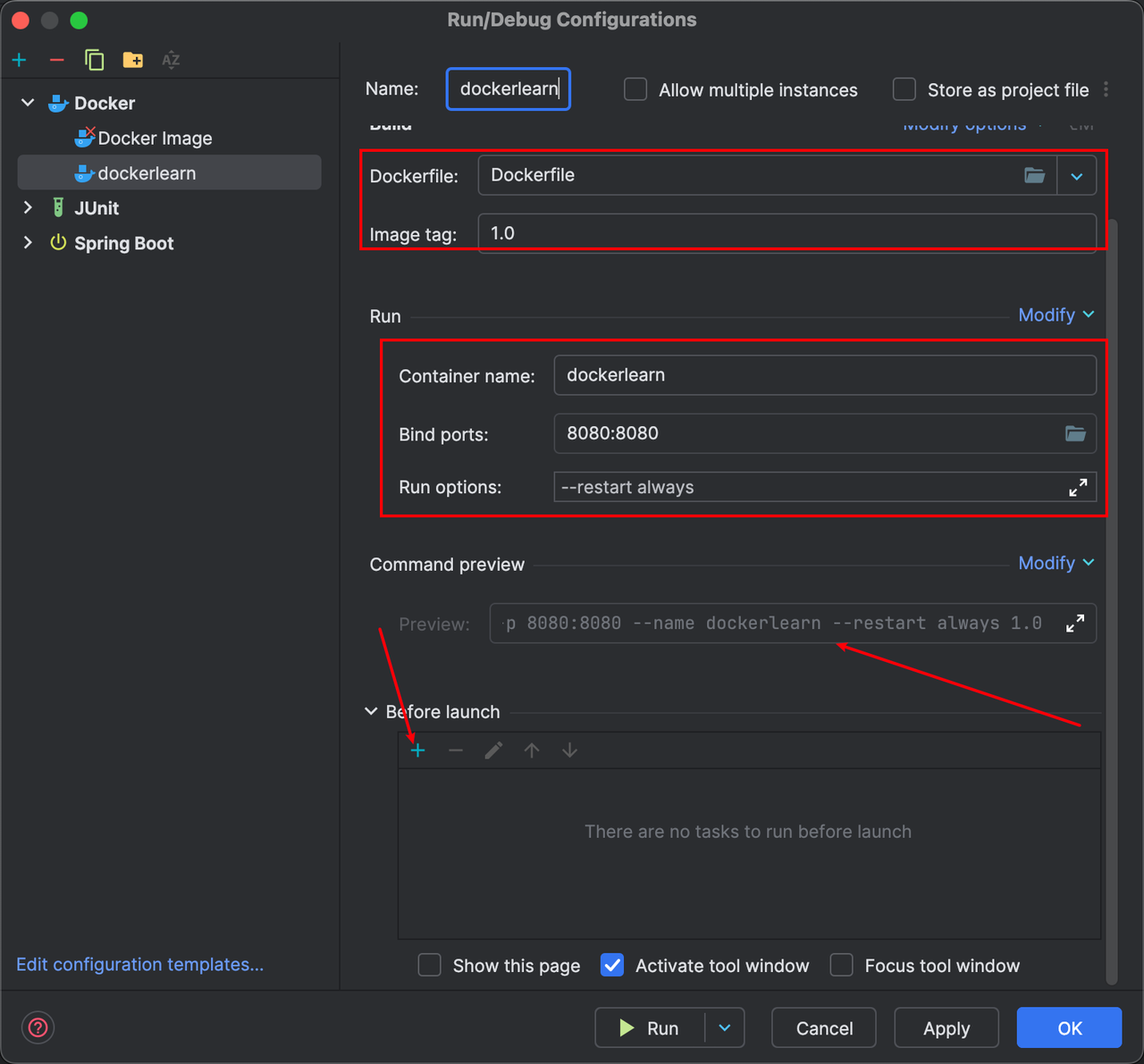
Task: Open Edit configuration templates link
Action: tap(140, 964)
